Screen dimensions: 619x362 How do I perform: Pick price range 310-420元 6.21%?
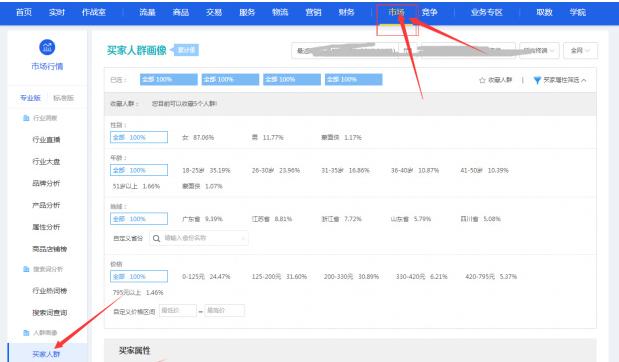(422, 277)
